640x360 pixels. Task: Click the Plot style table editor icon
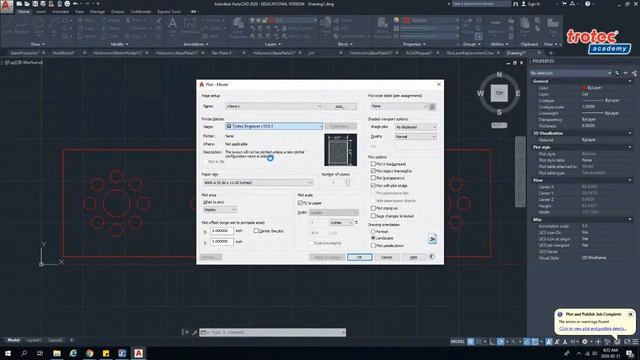tap(432, 107)
